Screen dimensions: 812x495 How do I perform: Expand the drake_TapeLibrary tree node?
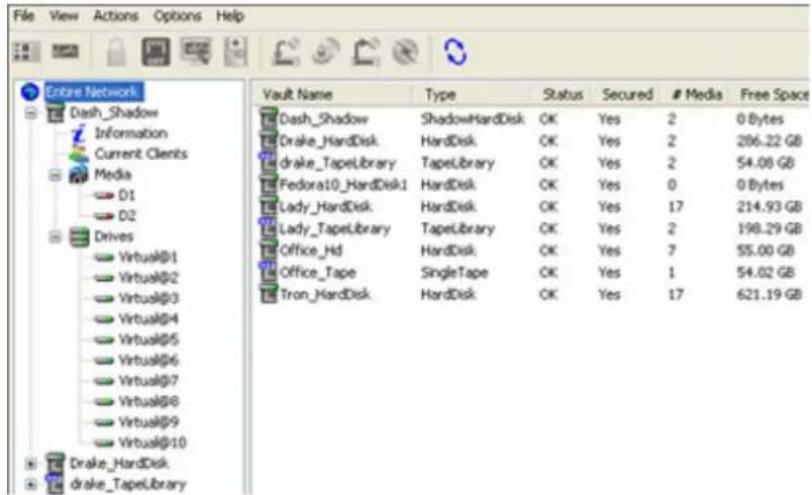pos(31,485)
